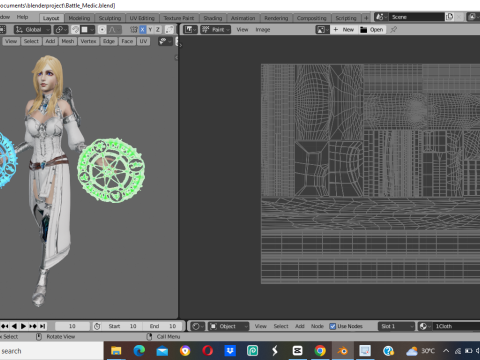Toggle Z axis mirror
The image size is (480, 360).
point(158,30)
